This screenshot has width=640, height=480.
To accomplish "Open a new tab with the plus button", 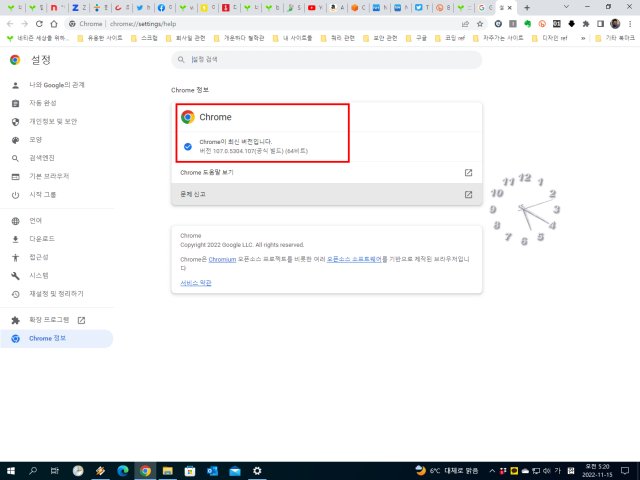I will (x=527, y=7).
